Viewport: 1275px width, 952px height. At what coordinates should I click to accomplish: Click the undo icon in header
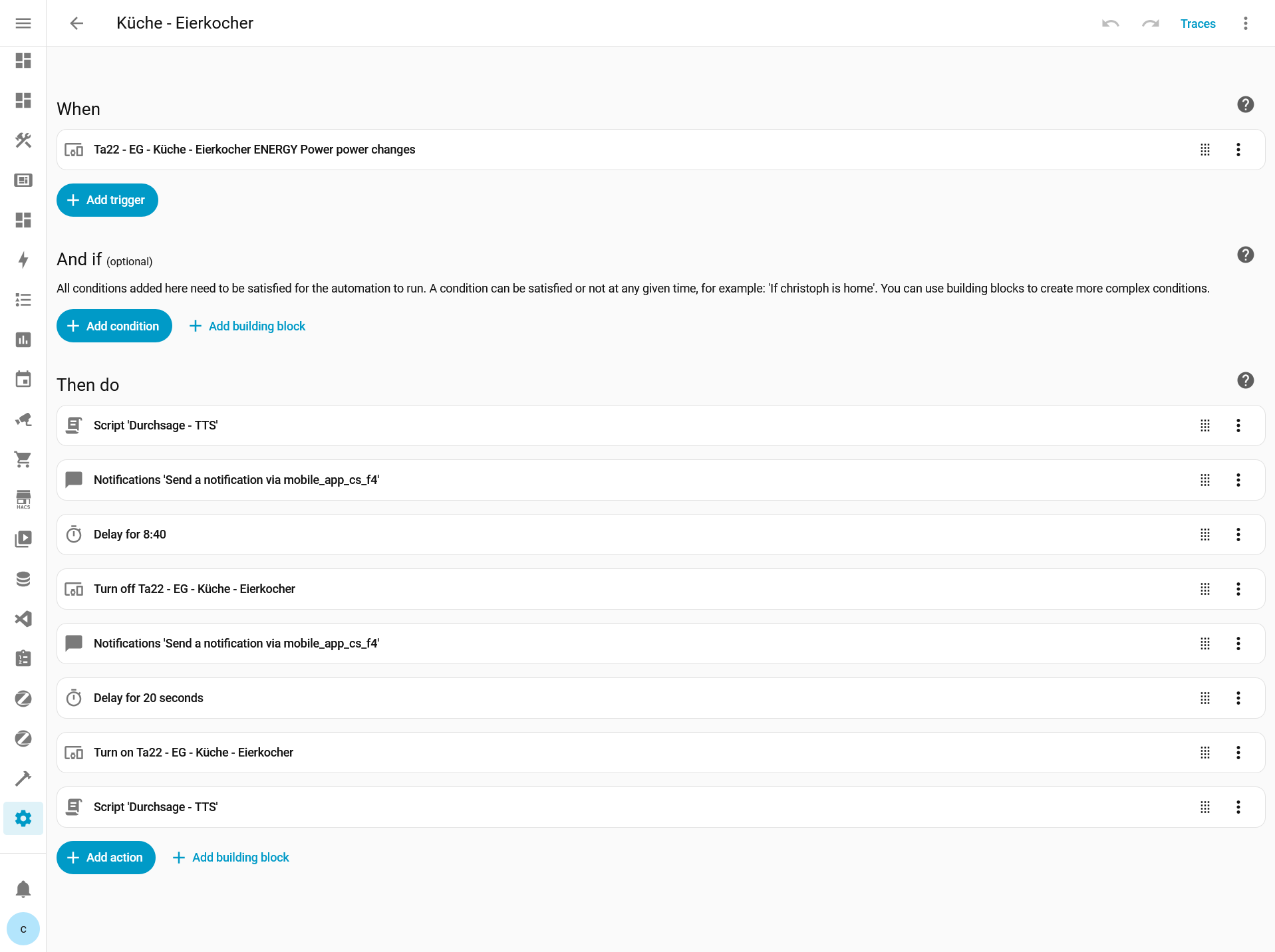click(x=1110, y=23)
